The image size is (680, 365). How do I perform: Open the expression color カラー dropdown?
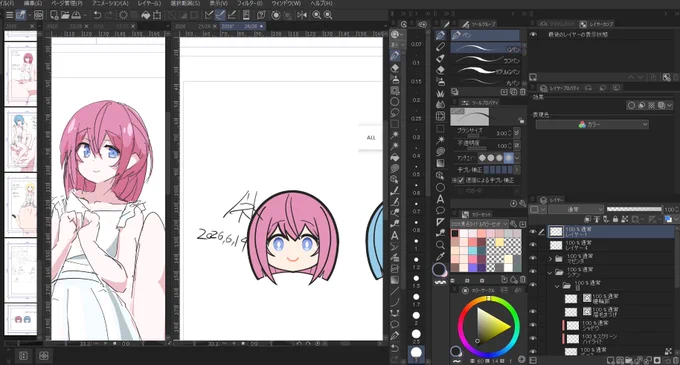click(592, 124)
